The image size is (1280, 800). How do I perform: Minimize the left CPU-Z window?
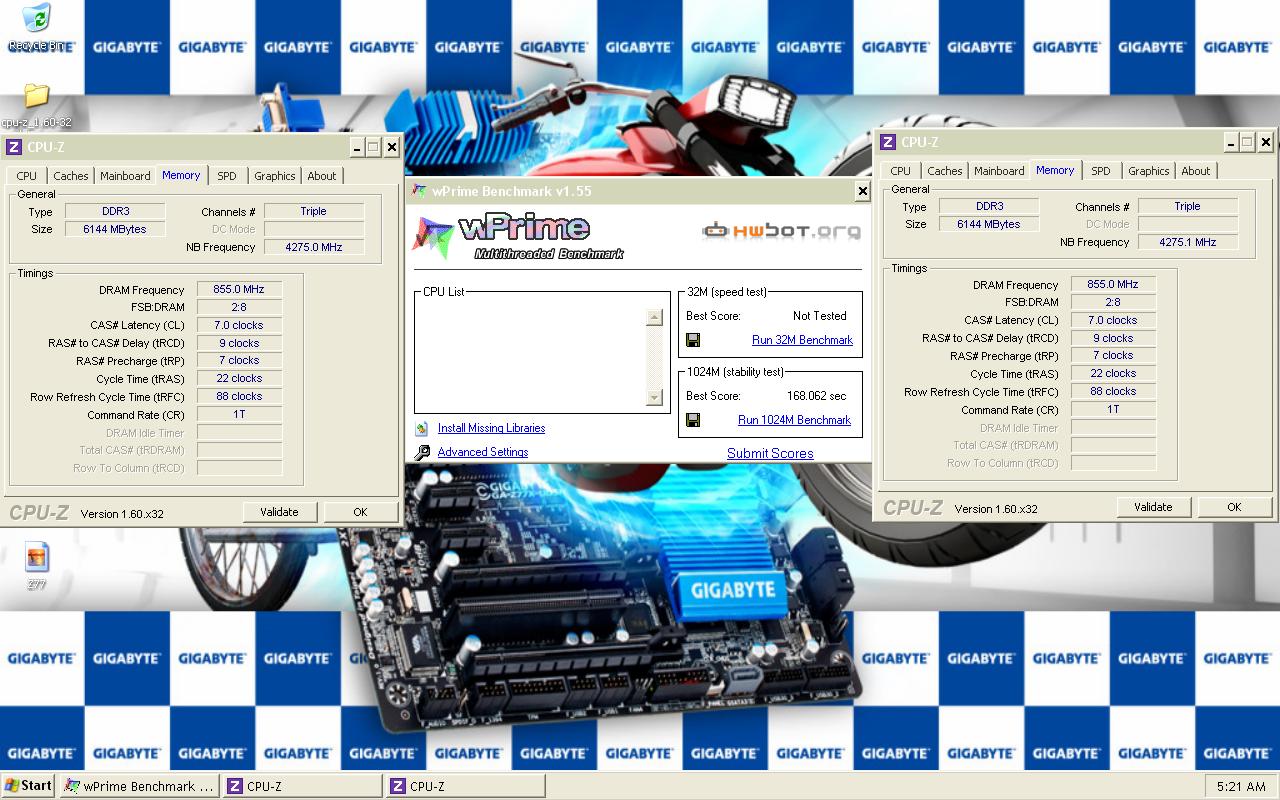[x=357, y=147]
